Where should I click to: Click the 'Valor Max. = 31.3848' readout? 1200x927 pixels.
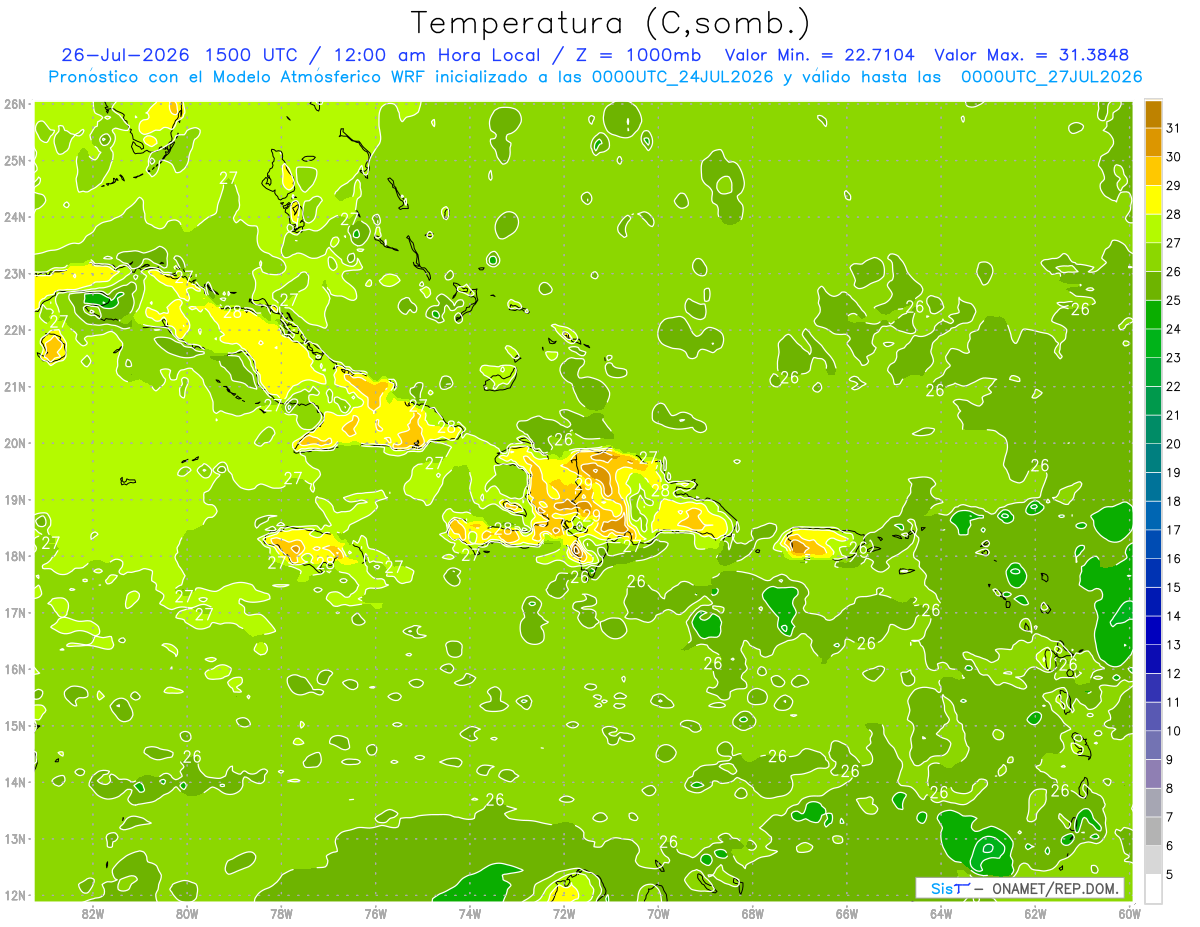1034,55
